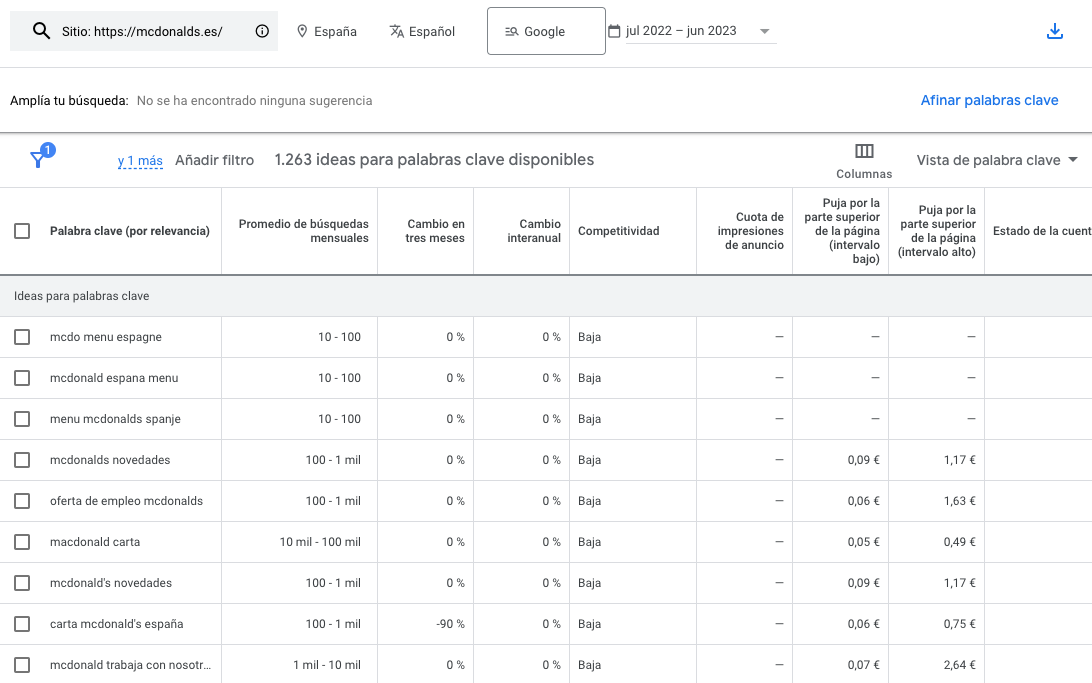This screenshot has height=683, width=1092.
Task: Open the Columnas column settings icon
Action: [x=863, y=152]
